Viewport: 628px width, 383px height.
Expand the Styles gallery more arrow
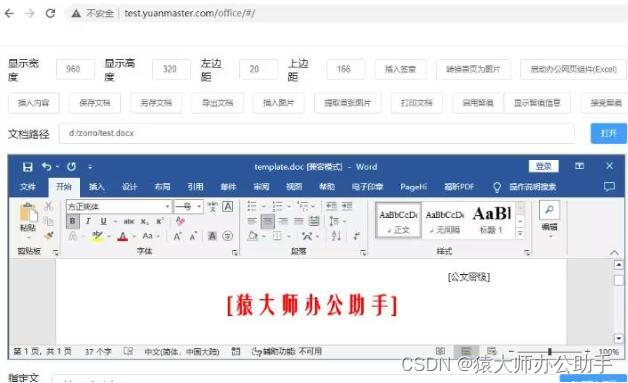(520, 233)
